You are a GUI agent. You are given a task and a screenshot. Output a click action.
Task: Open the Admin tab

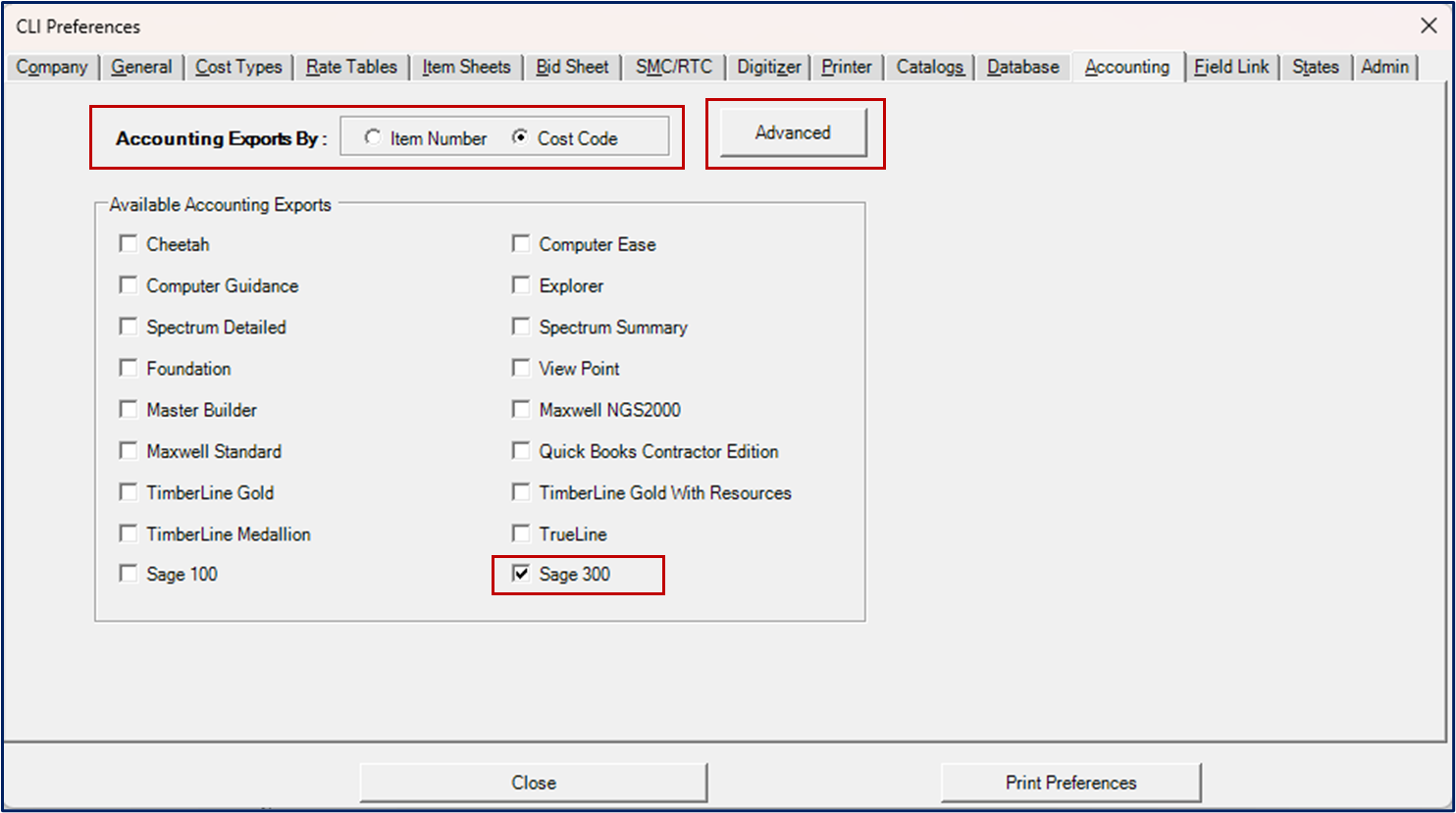pos(1384,67)
